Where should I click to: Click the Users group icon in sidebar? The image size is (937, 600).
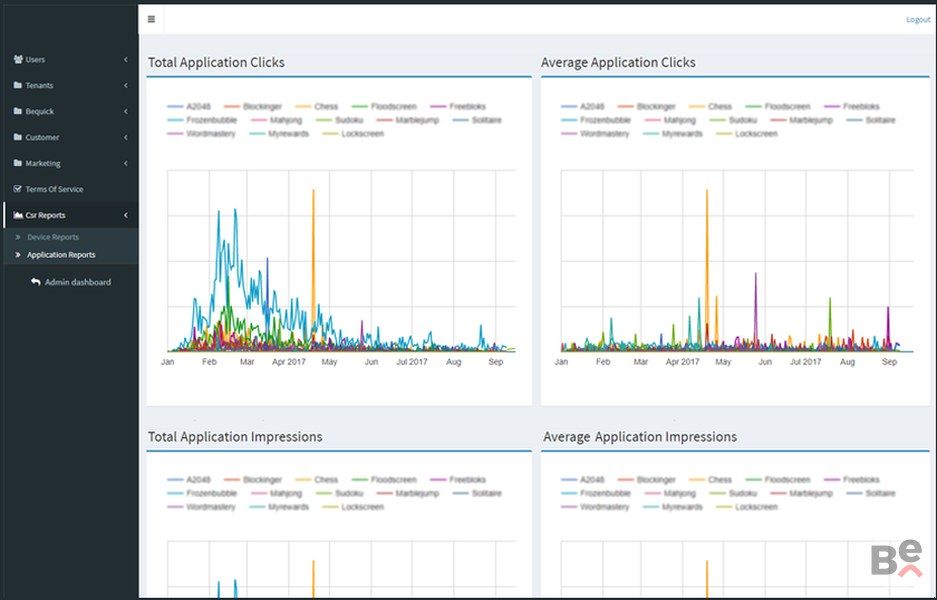(x=18, y=59)
